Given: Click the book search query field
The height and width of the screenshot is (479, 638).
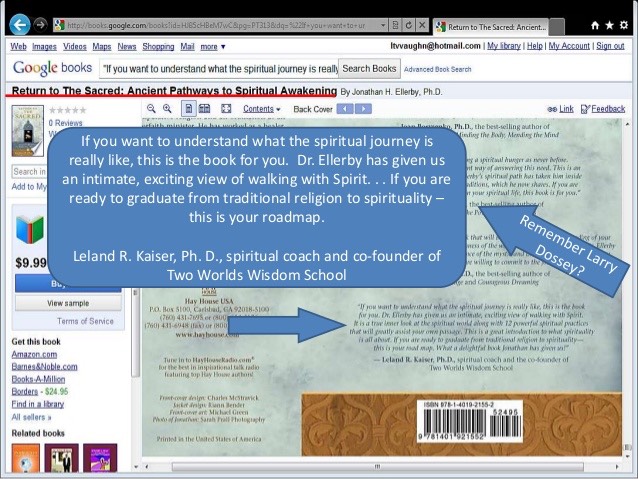Looking at the screenshot, I should [219, 69].
